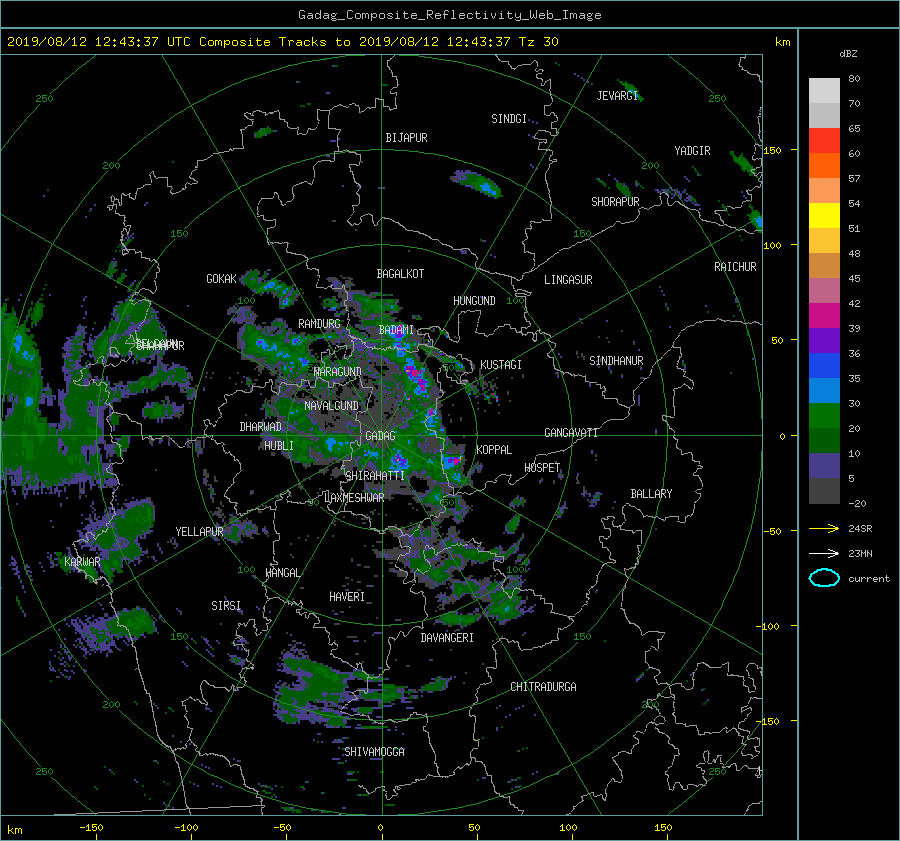Select the purple 10 dBZ color swatch
This screenshot has height=841, width=900.
[x=824, y=465]
